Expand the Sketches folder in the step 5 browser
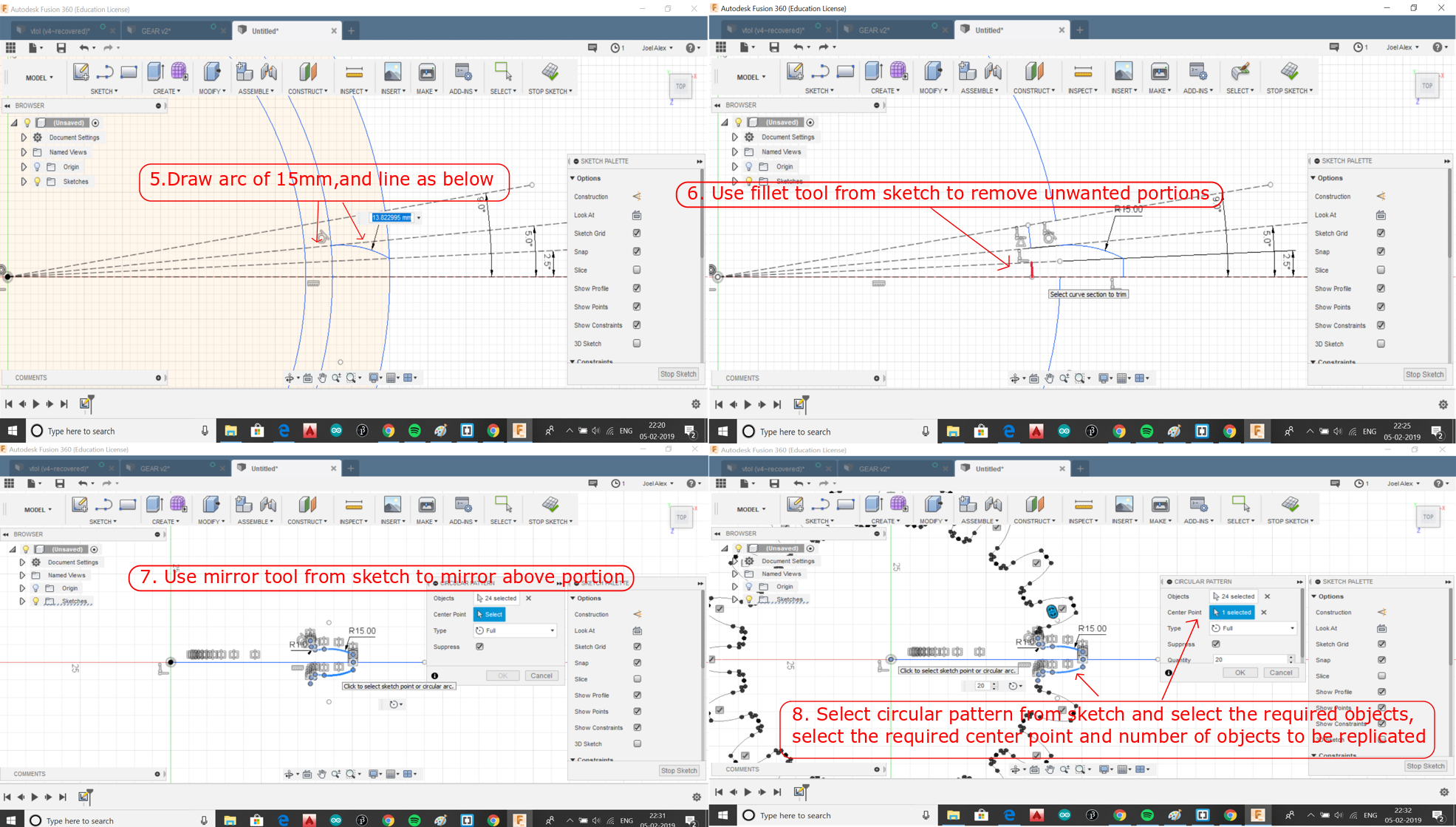1456x827 pixels. 24,182
